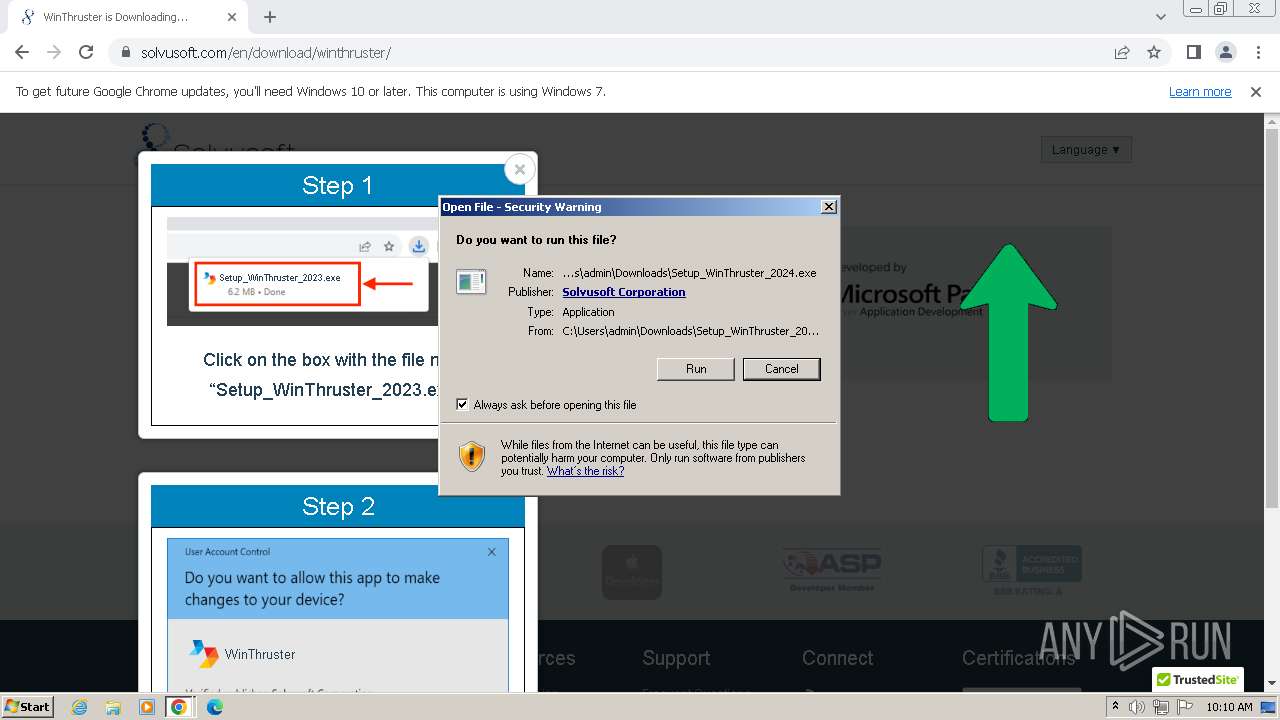Reload the Solvusoft page
The width and height of the screenshot is (1280, 720).
coord(86,53)
